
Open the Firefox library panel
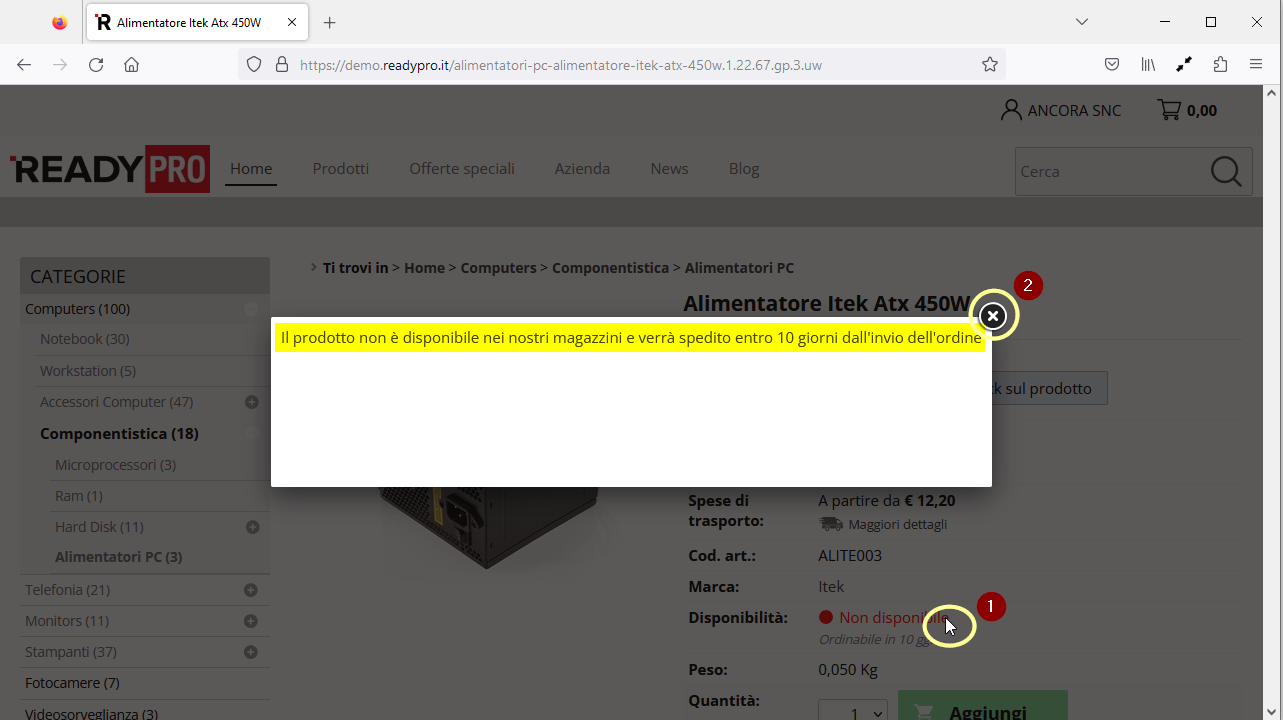point(1148,64)
